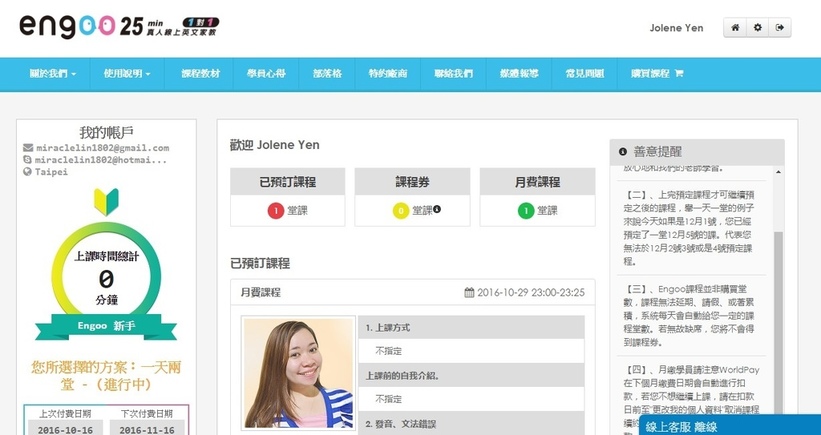
Task: Open the 線上客服 離線 chat bar
Action: [714, 425]
